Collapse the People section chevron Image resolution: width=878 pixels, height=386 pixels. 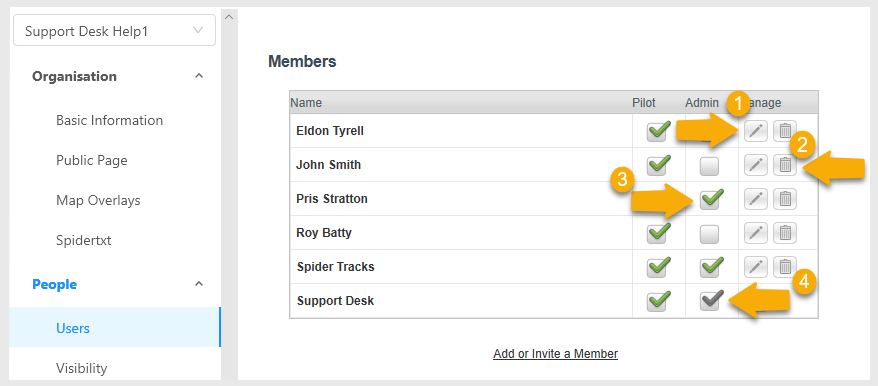tap(199, 284)
